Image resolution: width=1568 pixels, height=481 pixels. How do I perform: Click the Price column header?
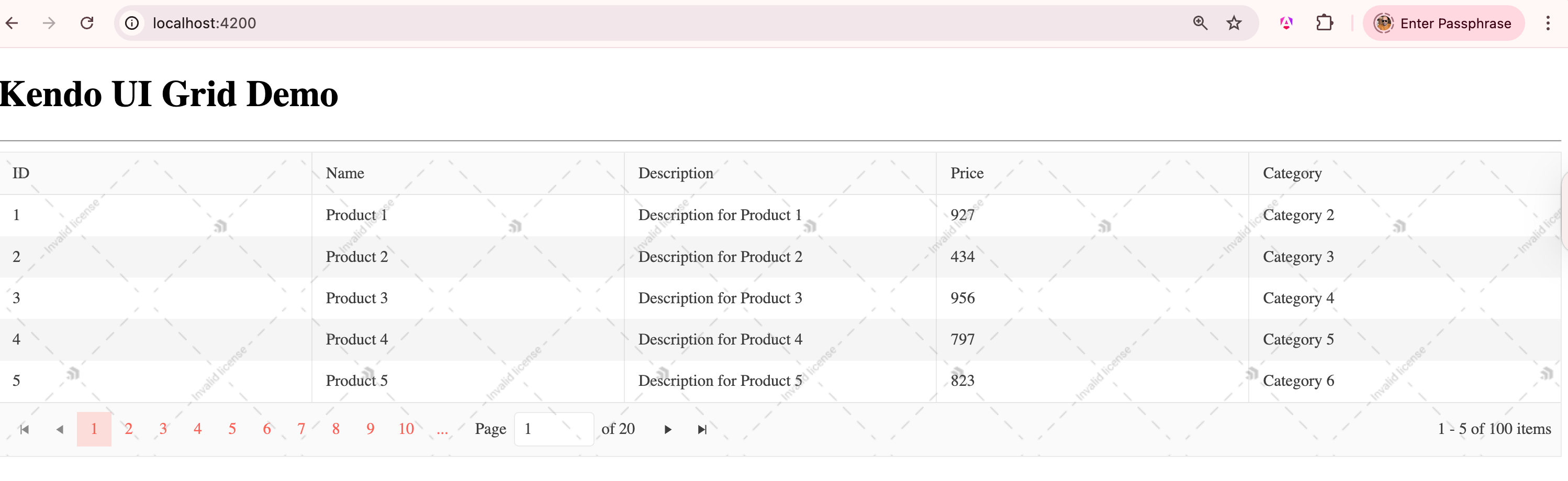click(967, 173)
